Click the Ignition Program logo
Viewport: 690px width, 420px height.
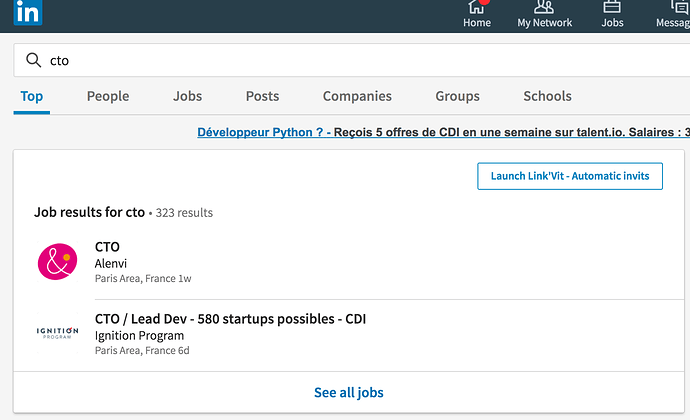pos(57,333)
